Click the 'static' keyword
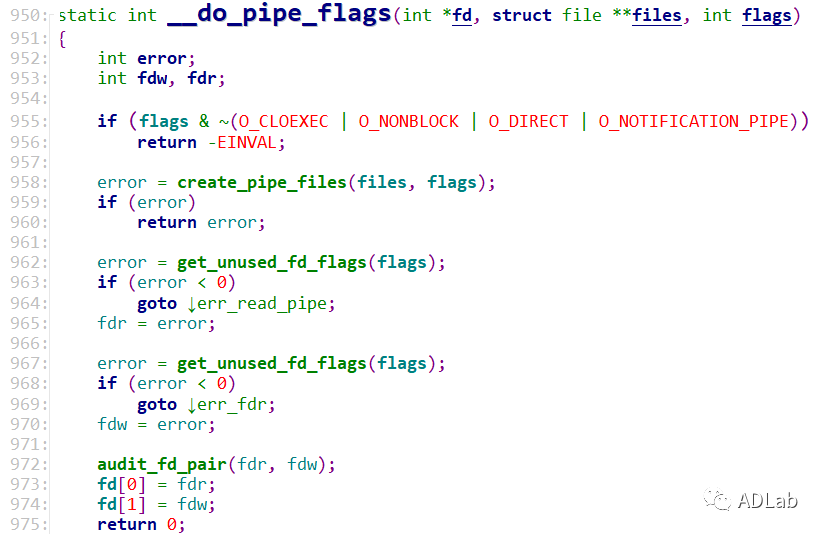The width and height of the screenshot is (824, 534). pos(87,15)
